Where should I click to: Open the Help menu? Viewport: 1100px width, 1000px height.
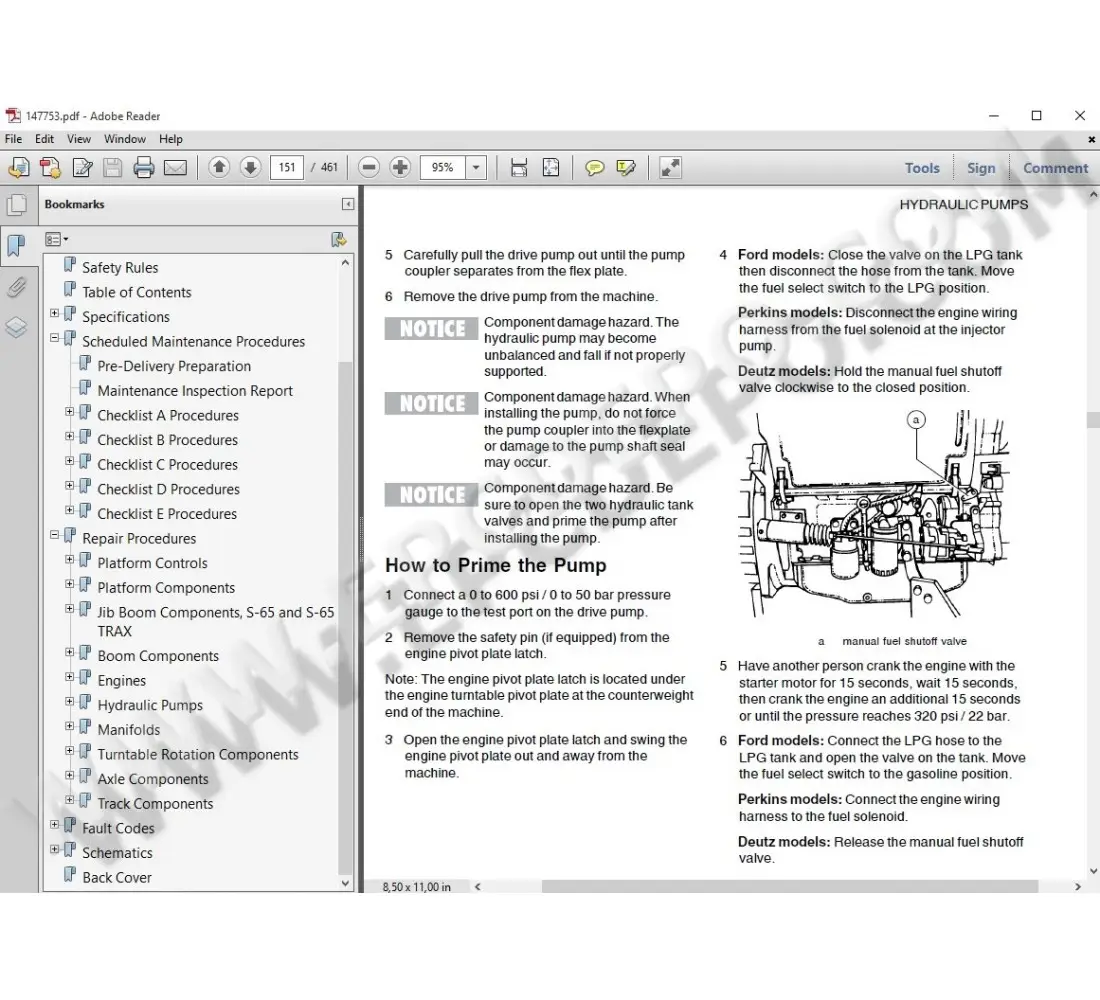pyautogui.click(x=170, y=139)
